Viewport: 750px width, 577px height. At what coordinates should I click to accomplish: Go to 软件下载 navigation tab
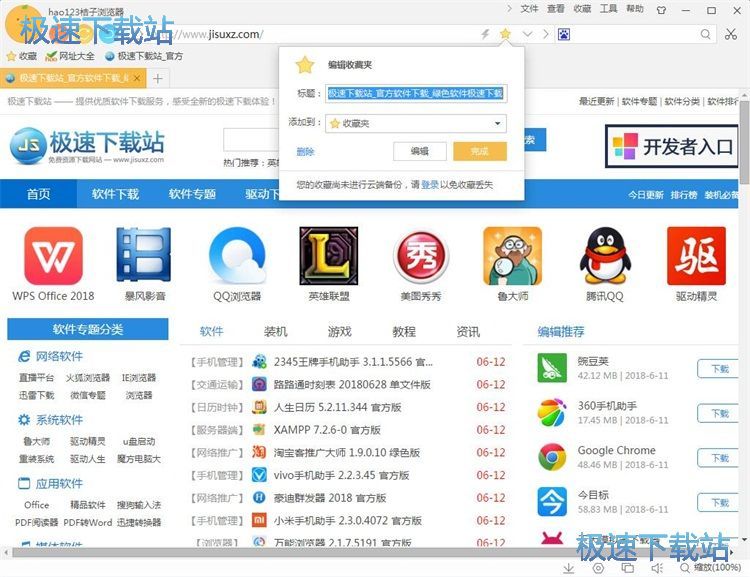[x=115, y=194]
